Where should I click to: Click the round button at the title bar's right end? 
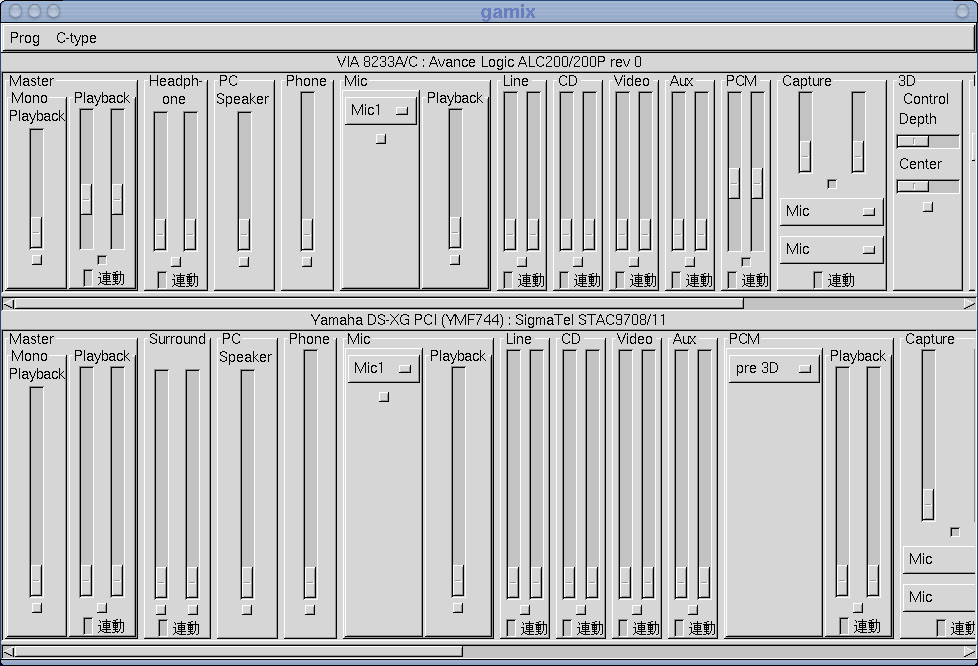[x=963, y=11]
